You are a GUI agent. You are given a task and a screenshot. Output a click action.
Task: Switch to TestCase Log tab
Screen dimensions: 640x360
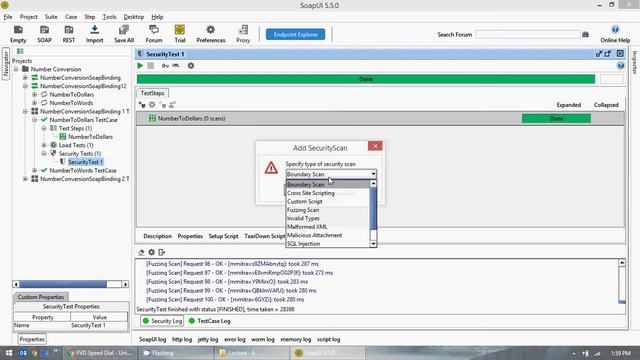[209, 321]
